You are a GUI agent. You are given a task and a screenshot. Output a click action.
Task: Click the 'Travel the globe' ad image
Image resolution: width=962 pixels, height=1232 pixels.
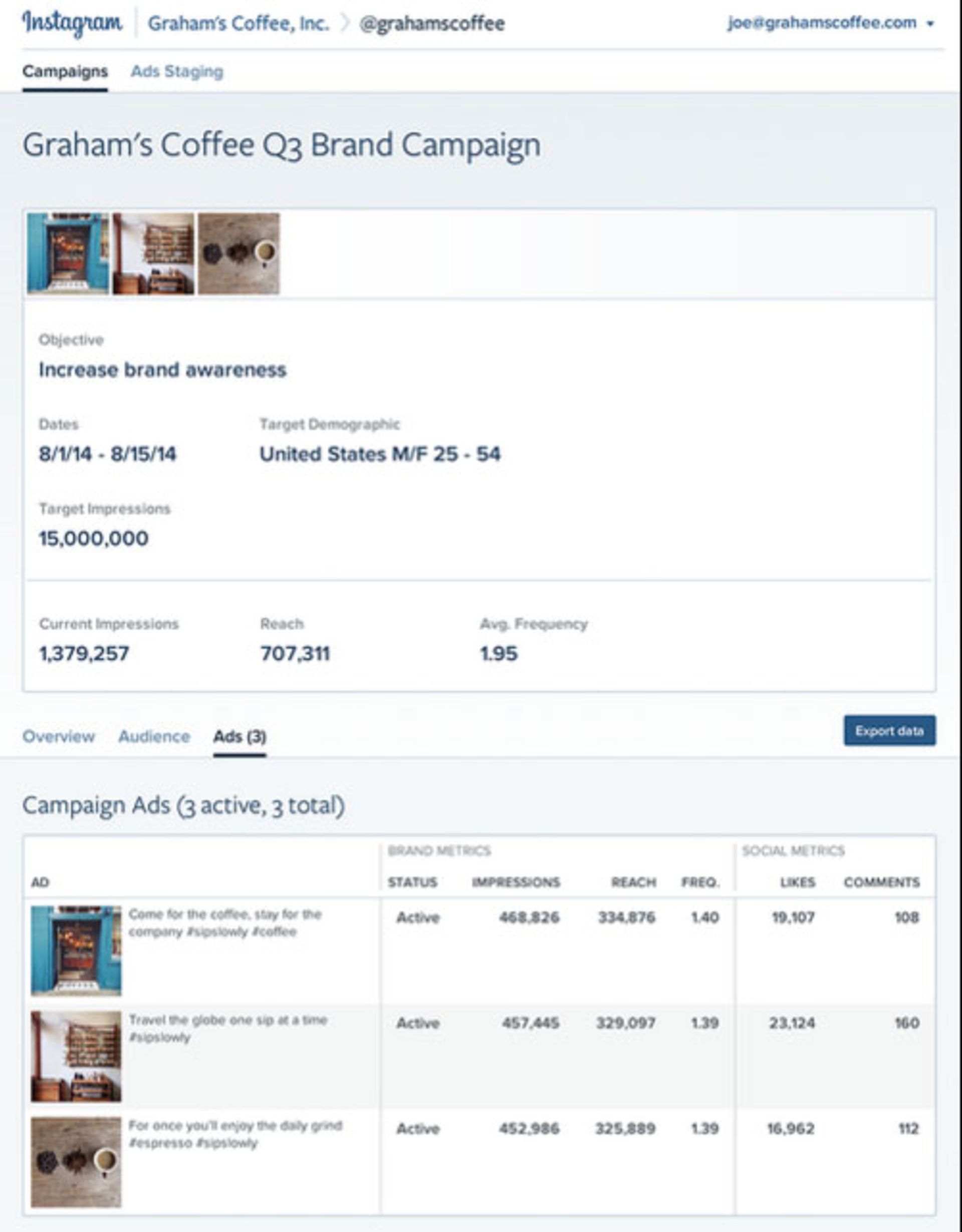coord(76,1056)
